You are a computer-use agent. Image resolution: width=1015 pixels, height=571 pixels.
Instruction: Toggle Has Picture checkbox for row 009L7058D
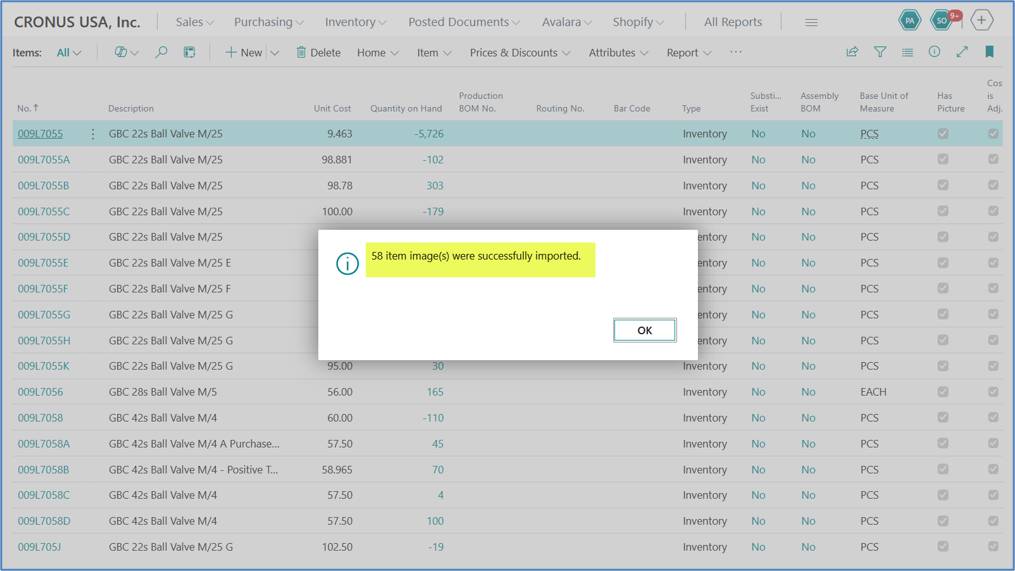point(942,521)
